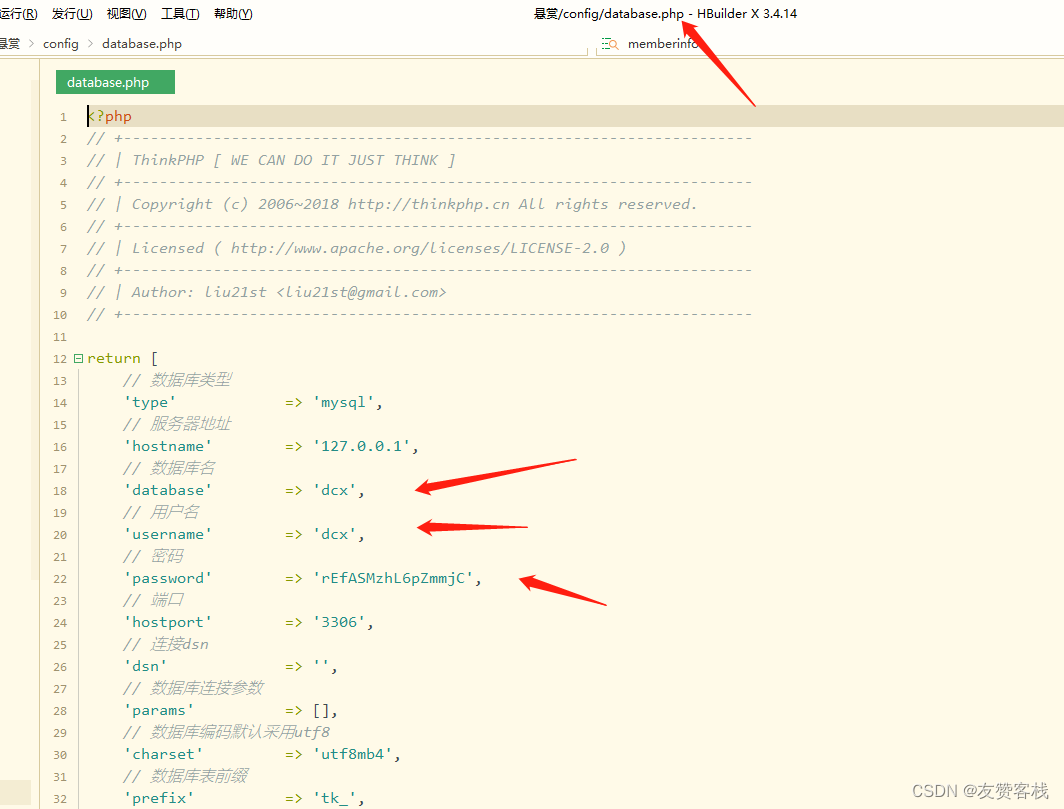This screenshot has height=809, width=1064.
Task: Click the 'rEfASMzhL6pZmmjC' password value
Action: (x=393, y=578)
